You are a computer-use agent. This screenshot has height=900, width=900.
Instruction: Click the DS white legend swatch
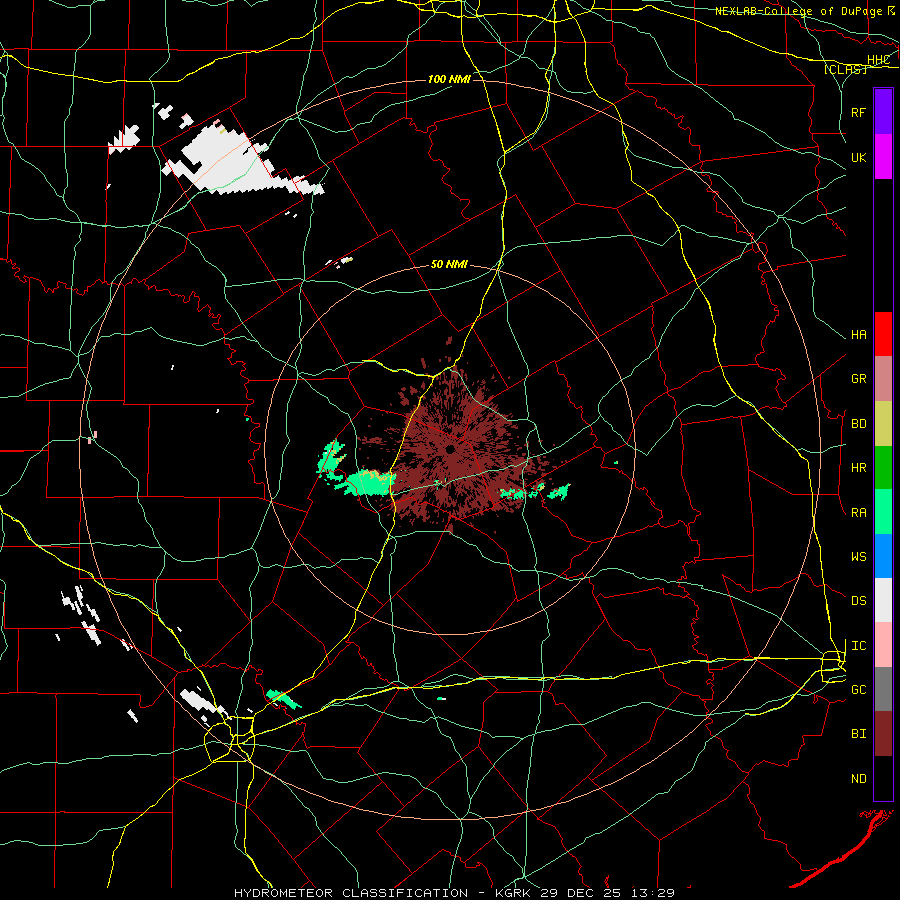[883, 600]
